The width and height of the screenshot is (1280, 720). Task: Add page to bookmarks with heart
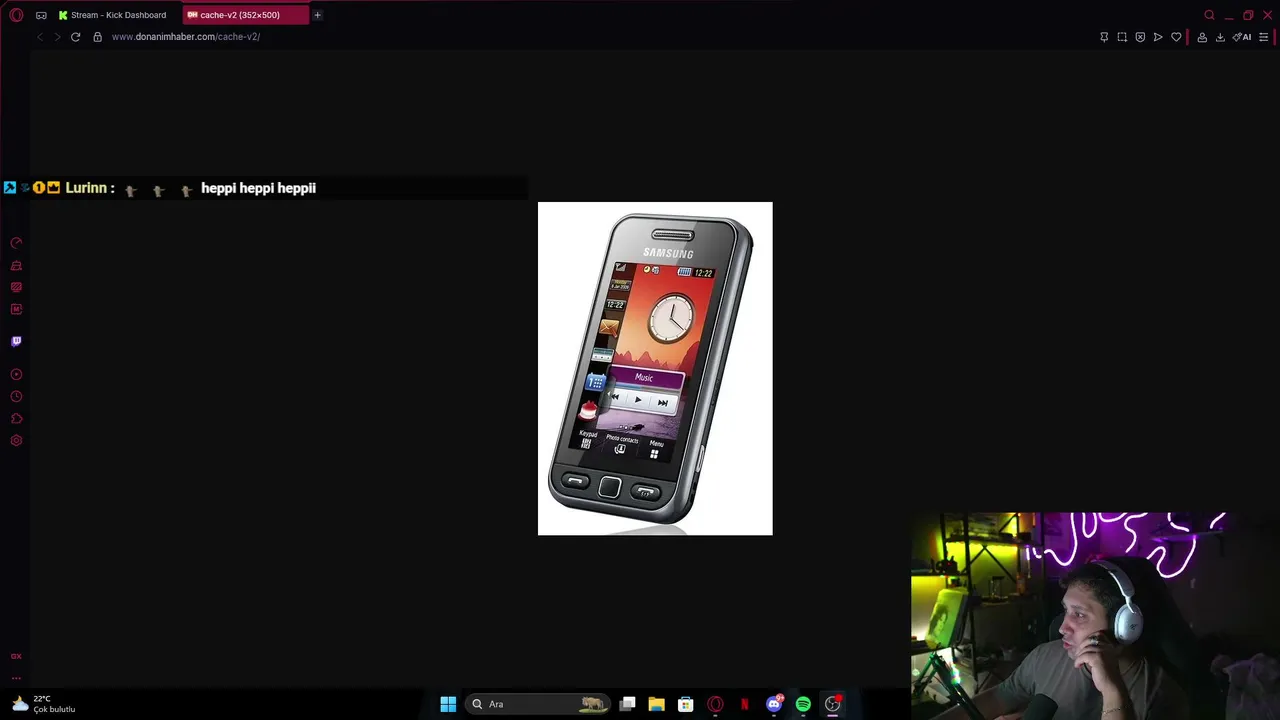pyautogui.click(x=1176, y=37)
